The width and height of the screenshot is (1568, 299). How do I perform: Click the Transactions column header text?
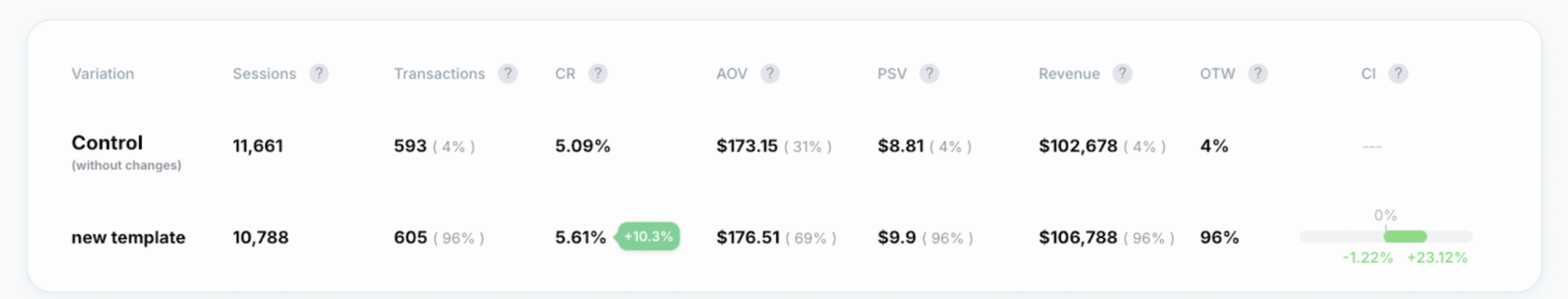point(439,74)
